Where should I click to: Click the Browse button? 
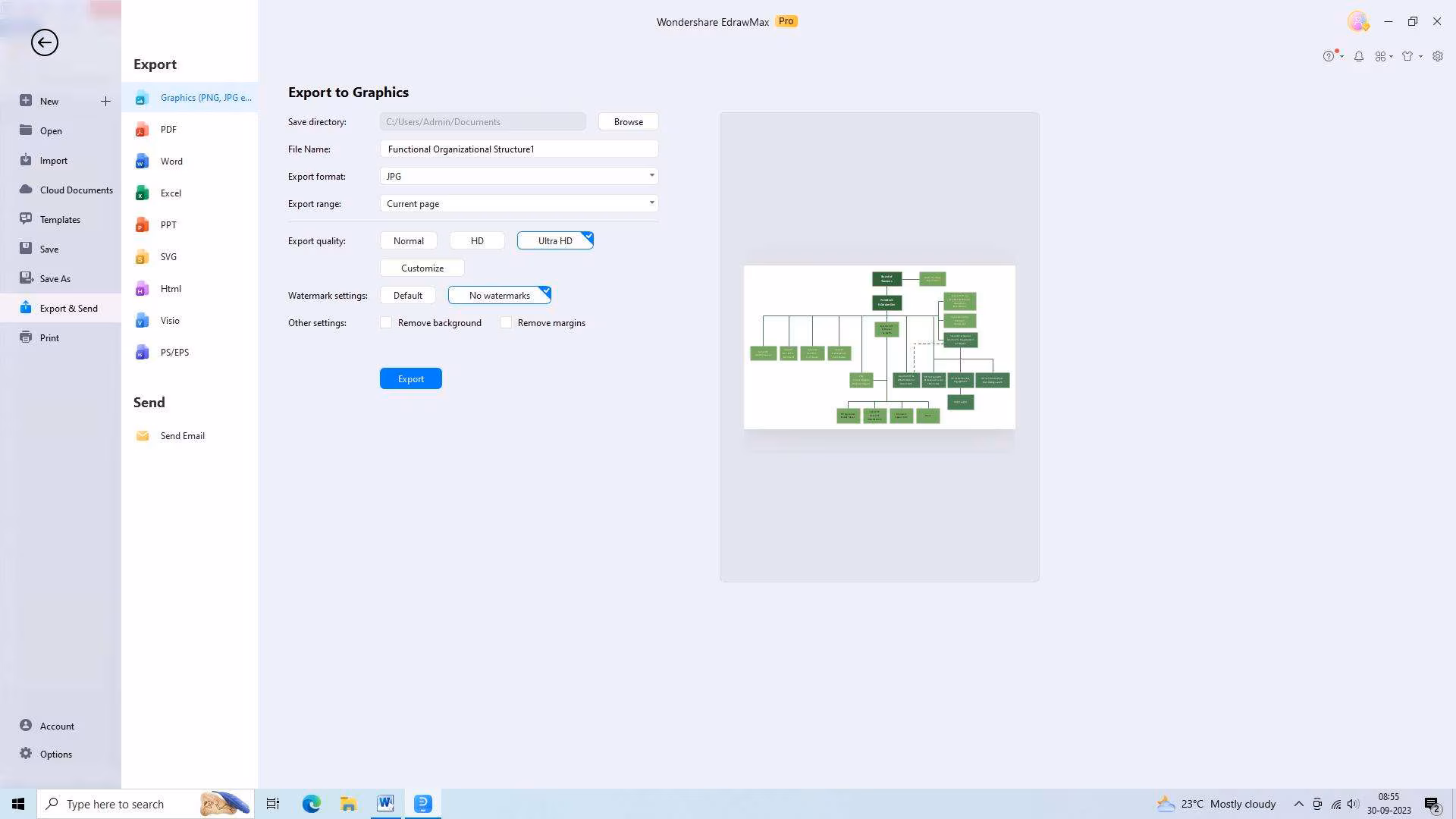(628, 122)
